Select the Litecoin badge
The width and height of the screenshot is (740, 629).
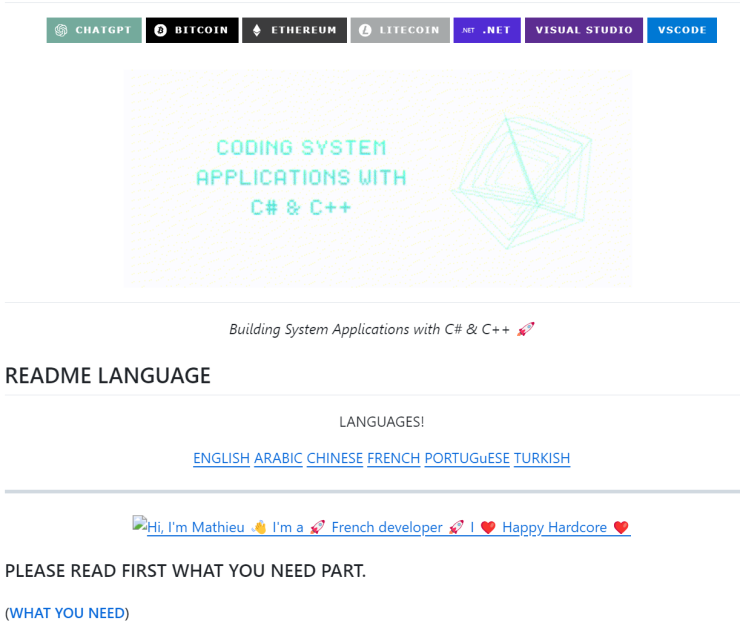(x=399, y=30)
